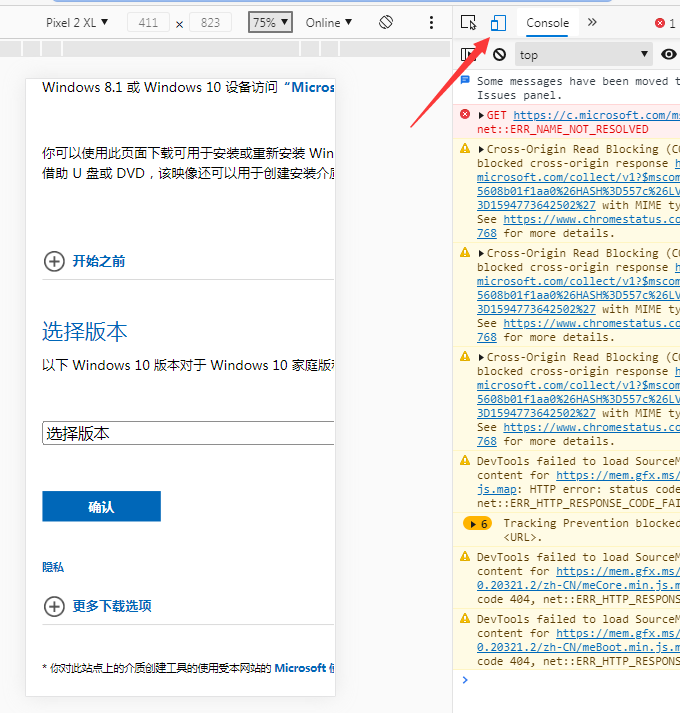This screenshot has height=713, width=680.
Task: Click the red error count indicator
Action: coord(665,22)
